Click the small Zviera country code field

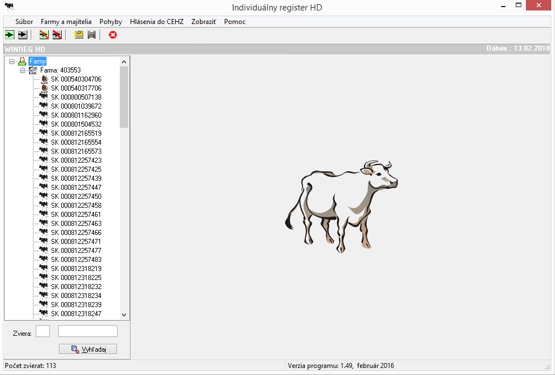coord(43,331)
